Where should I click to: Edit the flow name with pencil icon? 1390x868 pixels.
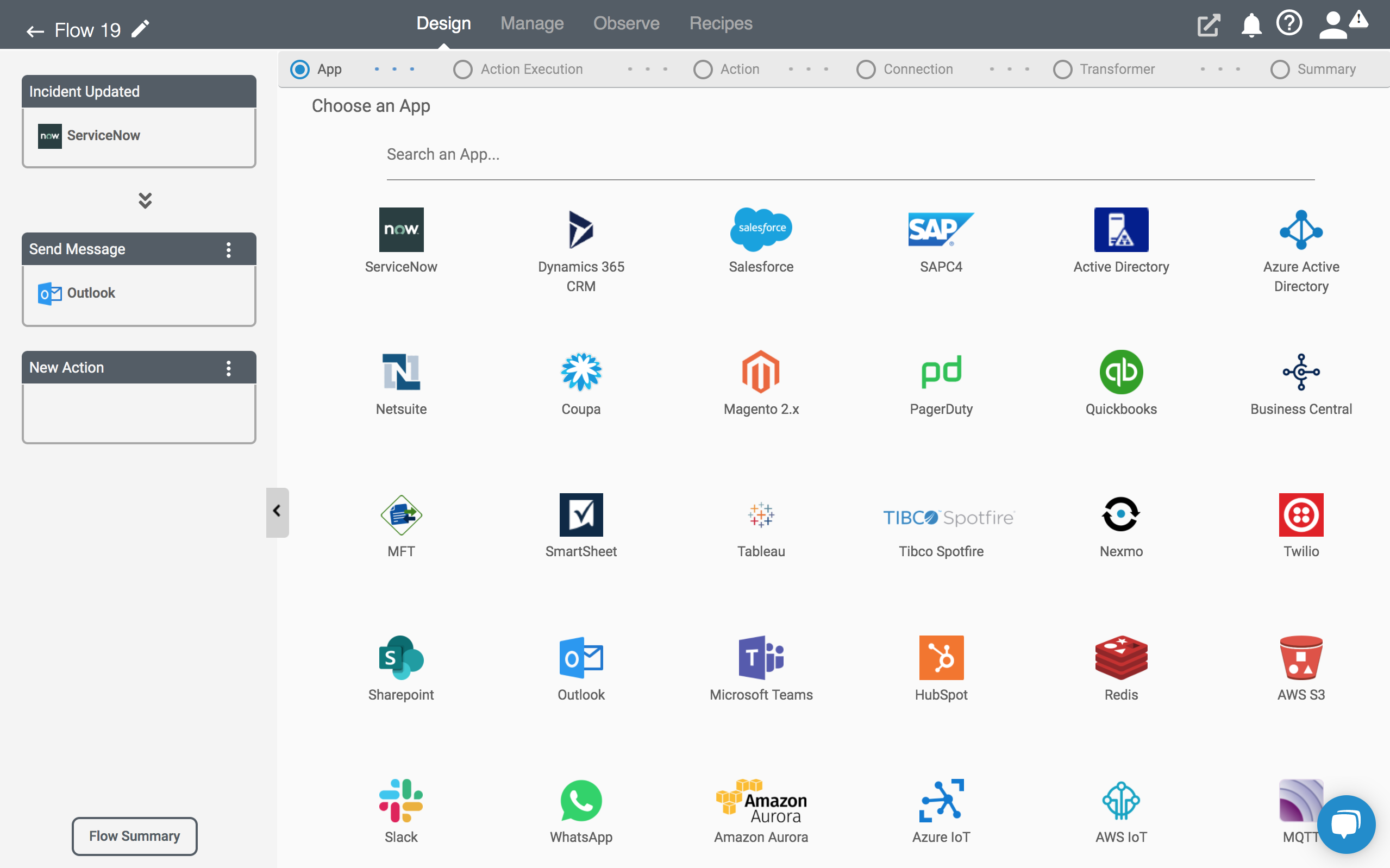(x=140, y=29)
